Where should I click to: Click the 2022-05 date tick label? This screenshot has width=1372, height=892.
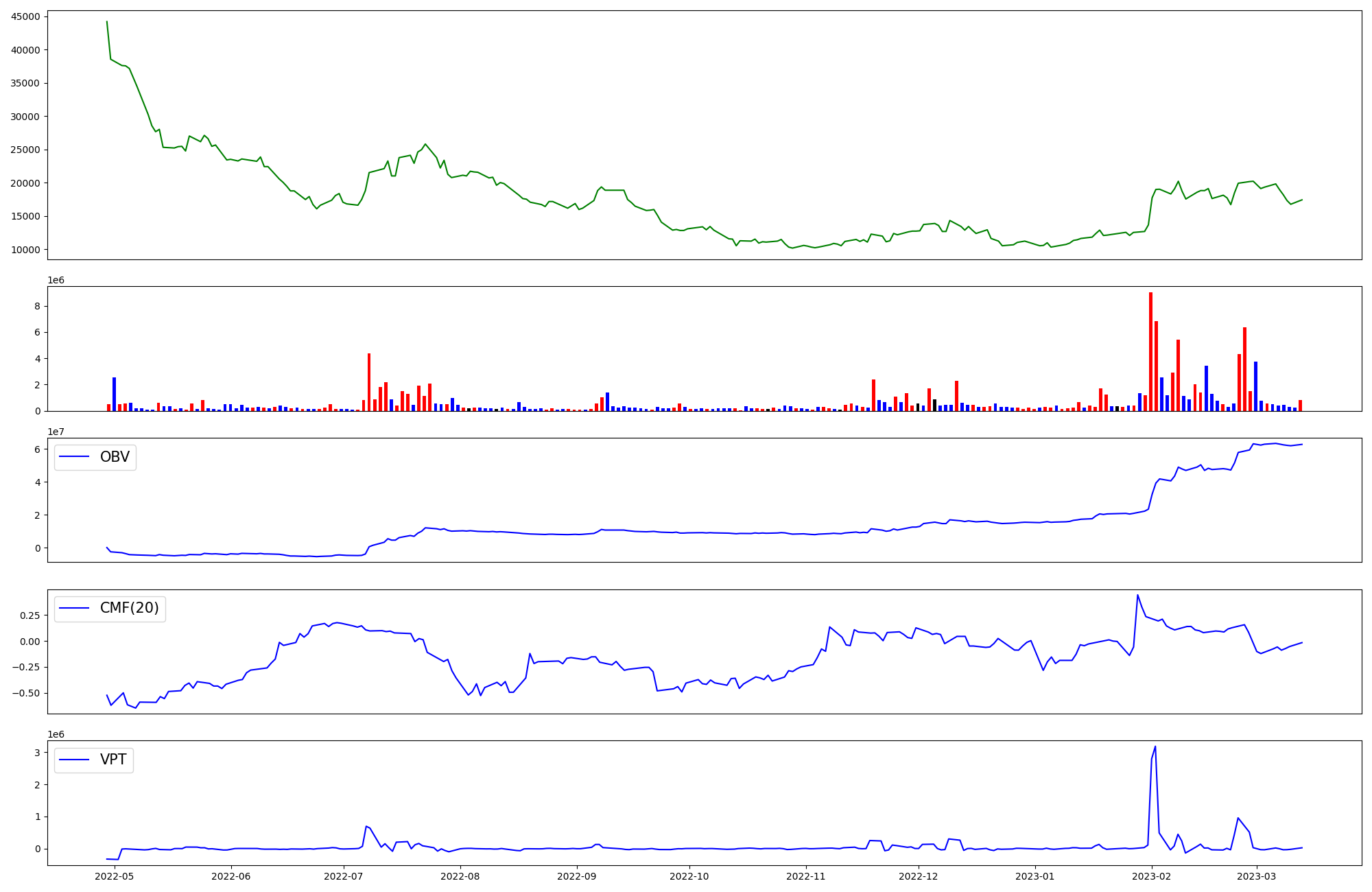pos(115,876)
